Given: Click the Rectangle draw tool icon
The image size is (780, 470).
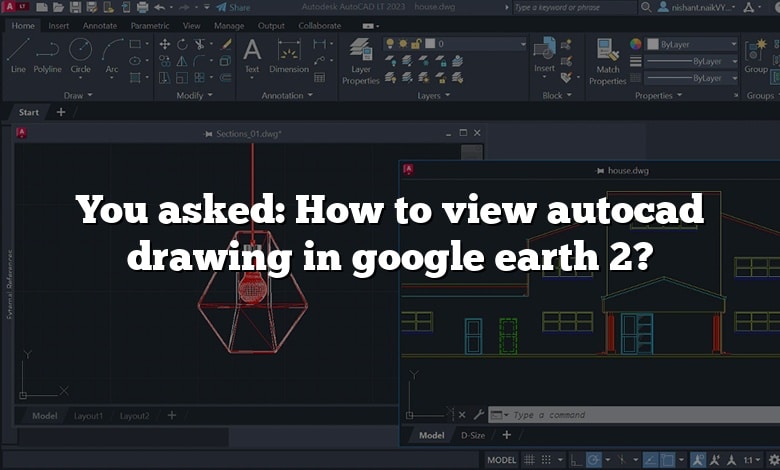Looking at the screenshot, I should point(135,44).
